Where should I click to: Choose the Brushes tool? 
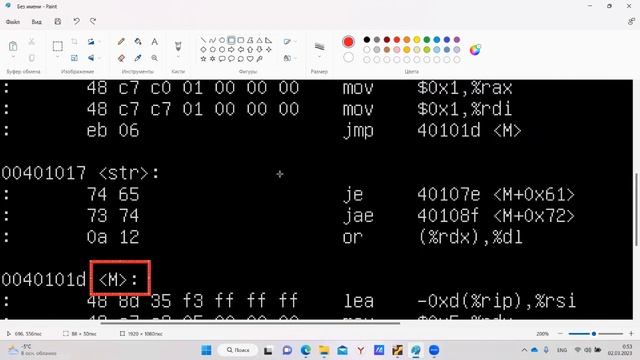coord(178,46)
